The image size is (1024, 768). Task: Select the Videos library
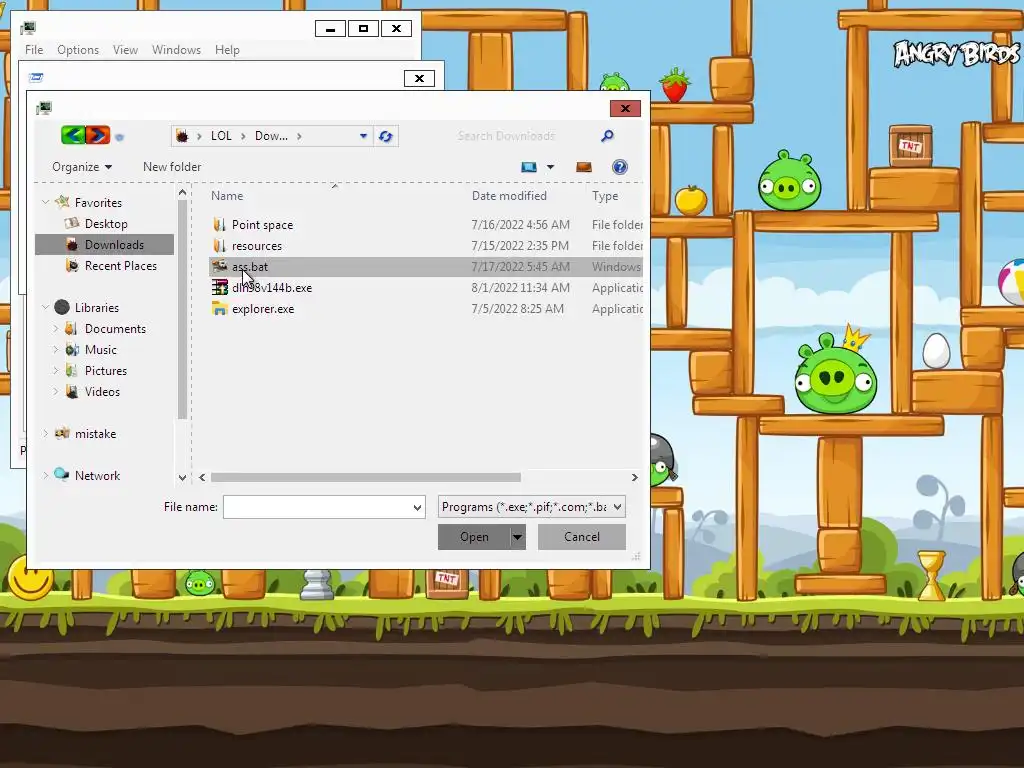point(103,391)
